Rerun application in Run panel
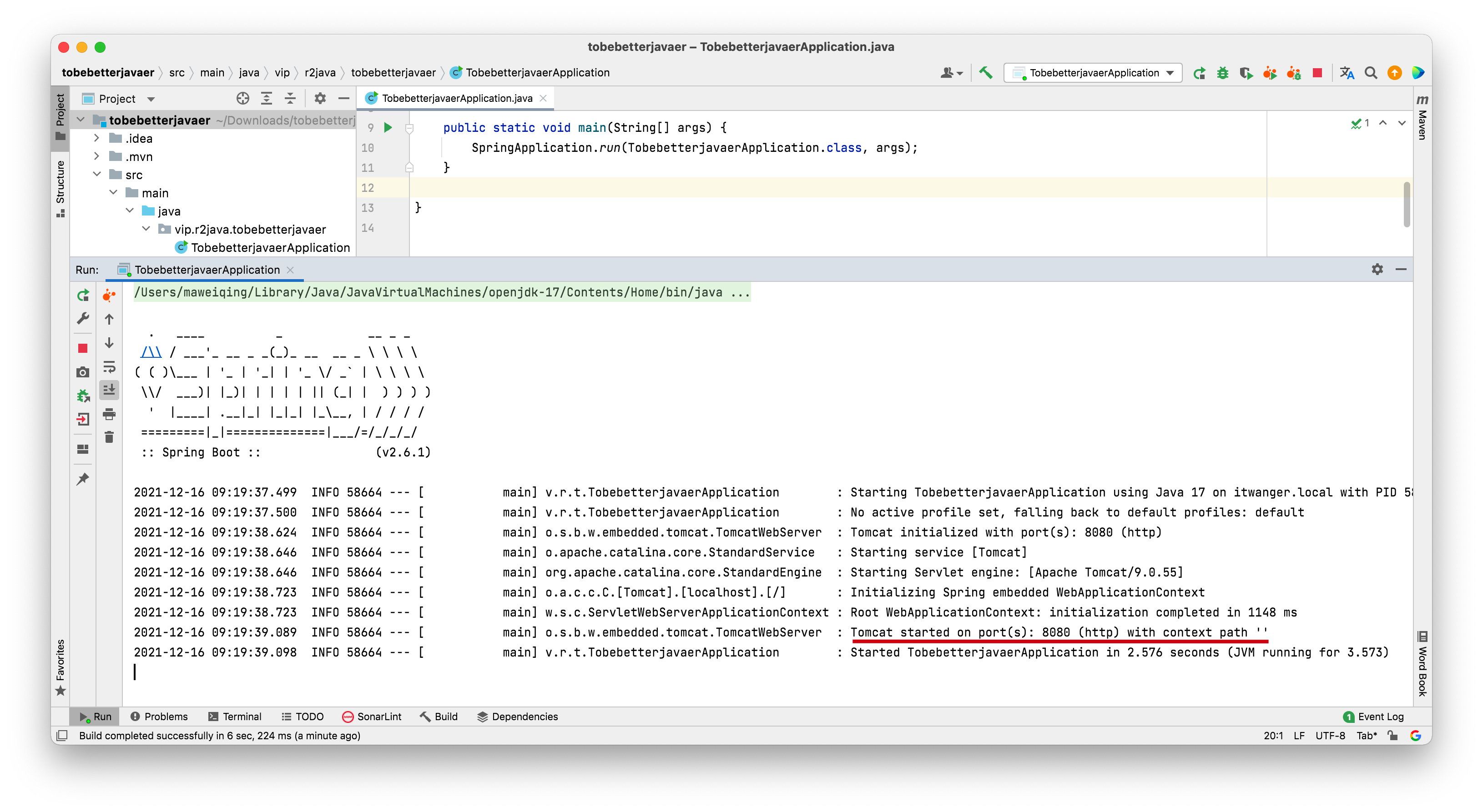Image resolution: width=1483 pixels, height=812 pixels. [x=83, y=295]
